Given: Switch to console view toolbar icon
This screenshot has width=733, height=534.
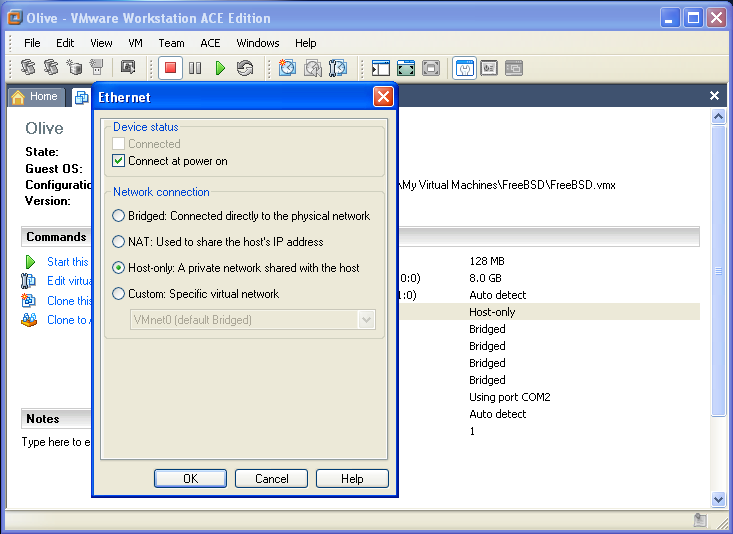Looking at the screenshot, I should 489,68.
